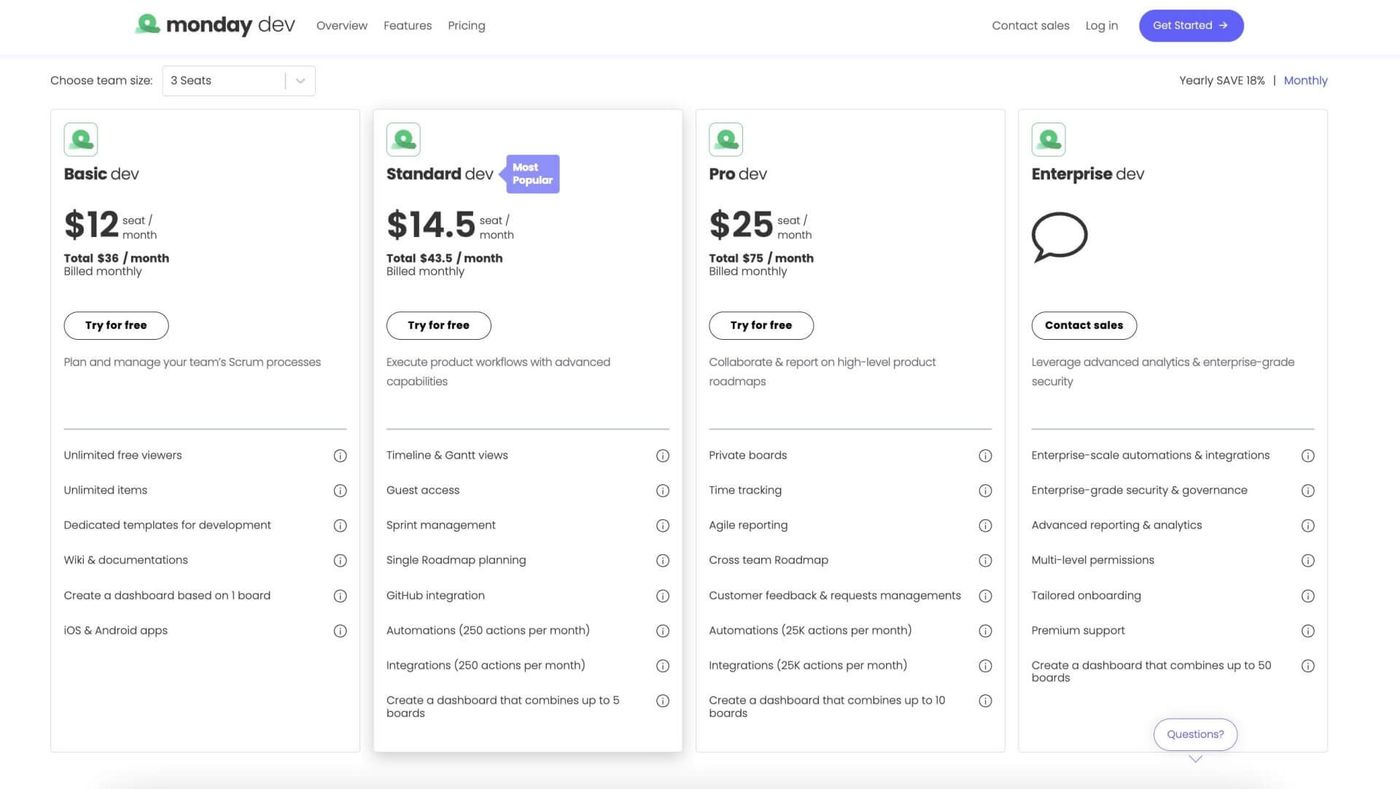
Task: Click the monday dev logo
Action: click(215, 25)
